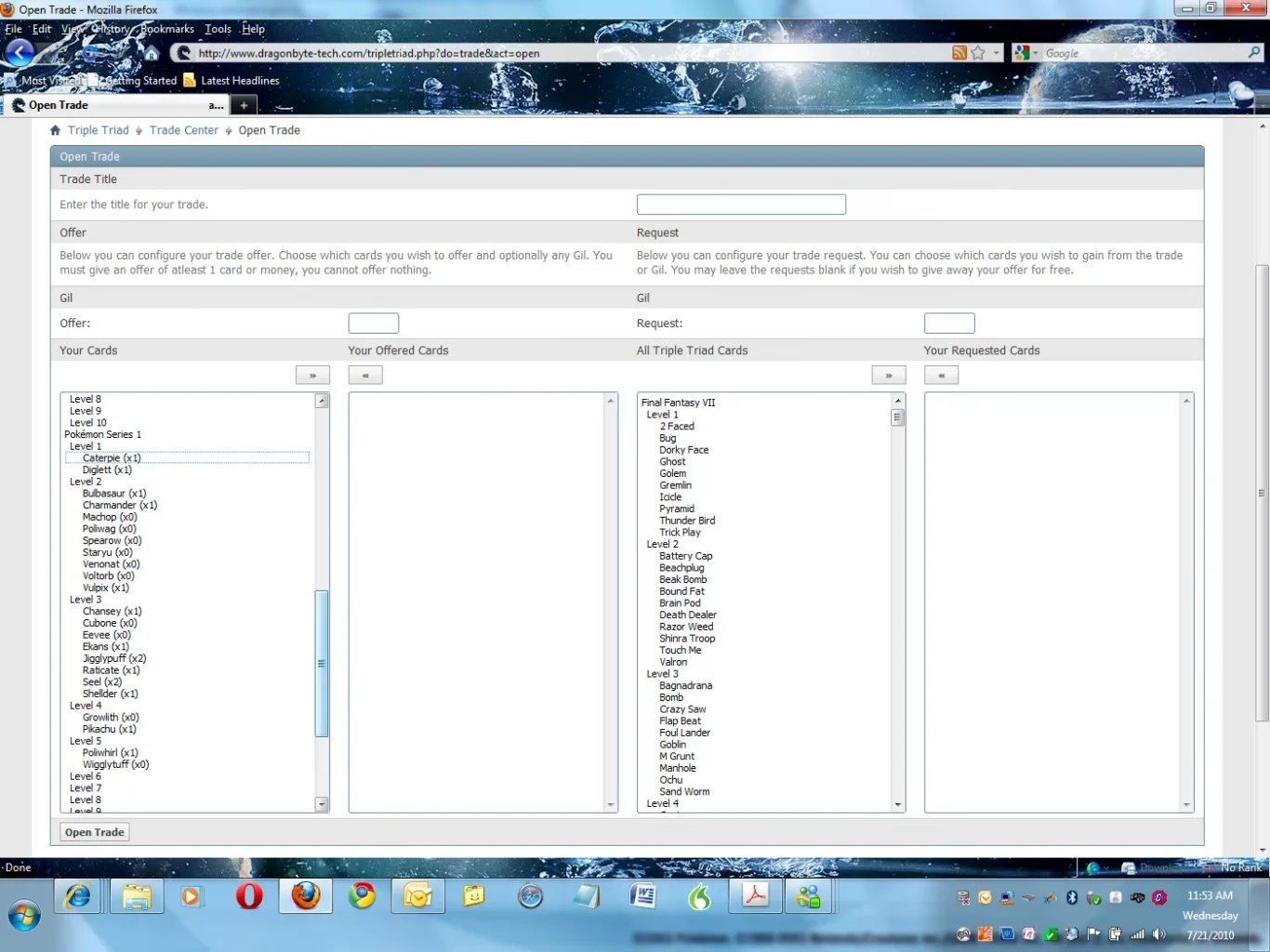
Task: Select Sand Worm in All Triple Triad Cards
Action: 684,792
